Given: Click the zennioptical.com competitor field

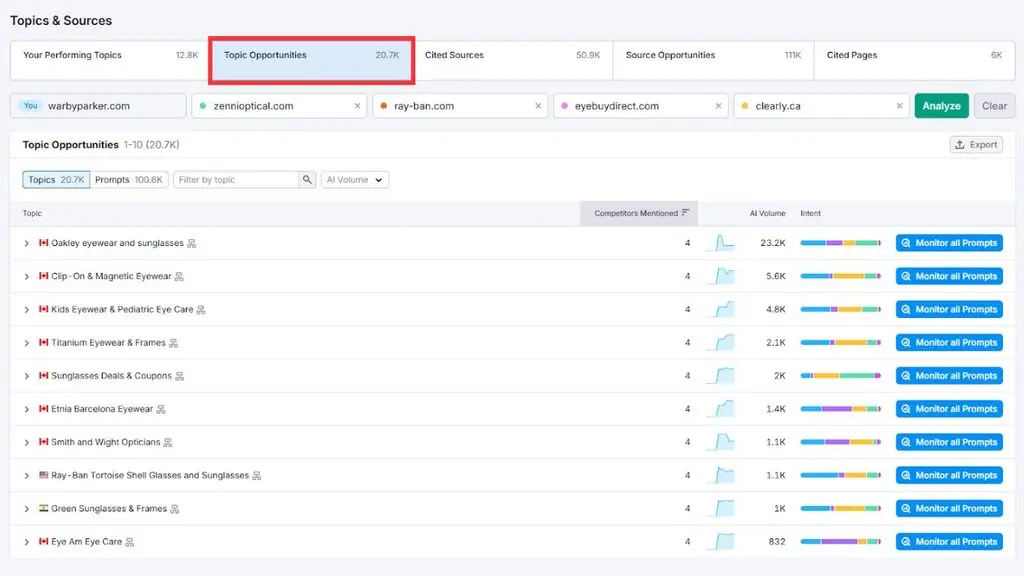Looking at the screenshot, I should pyautogui.click(x=279, y=106).
